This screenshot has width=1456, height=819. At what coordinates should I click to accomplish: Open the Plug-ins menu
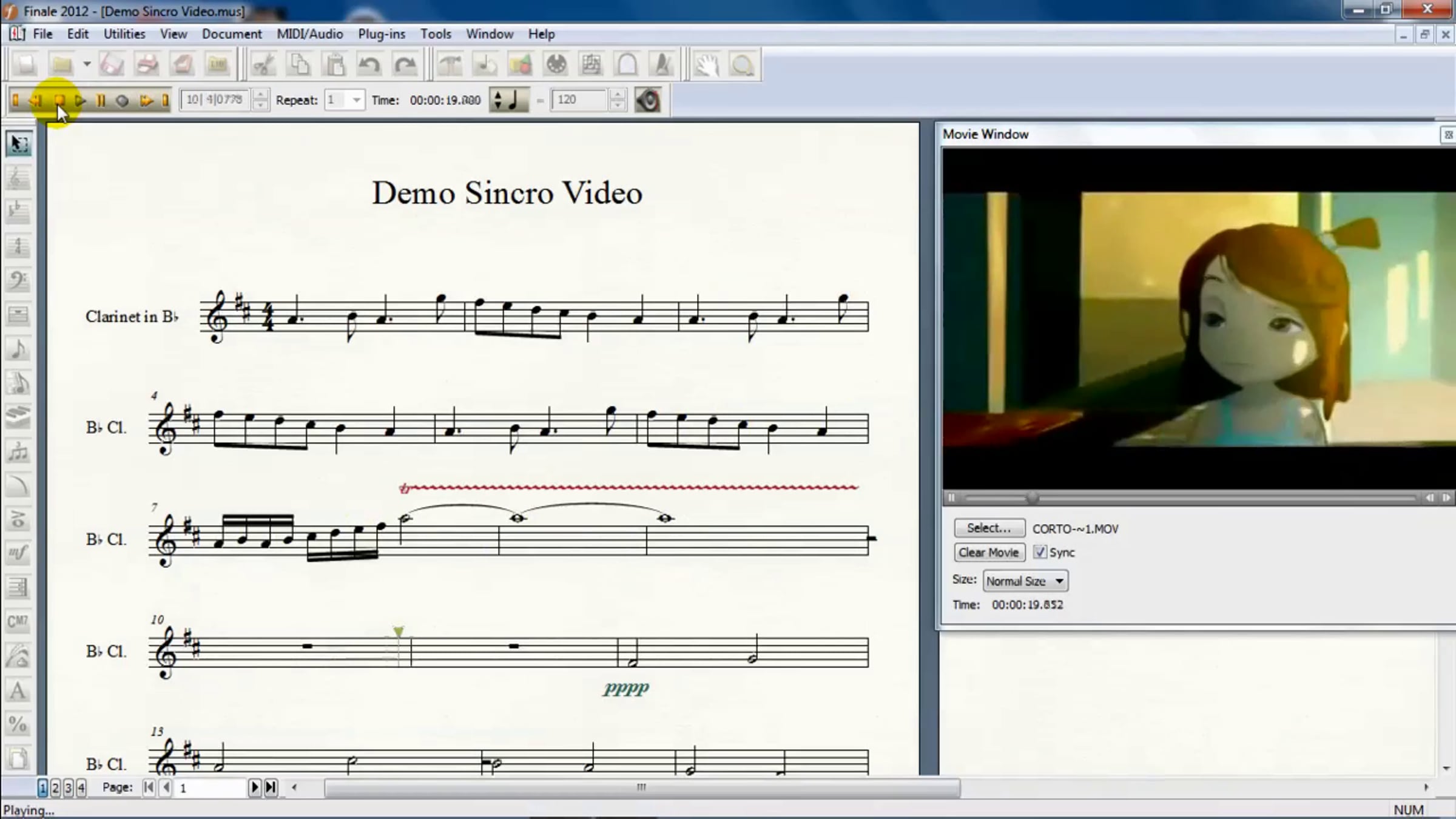pyautogui.click(x=381, y=34)
